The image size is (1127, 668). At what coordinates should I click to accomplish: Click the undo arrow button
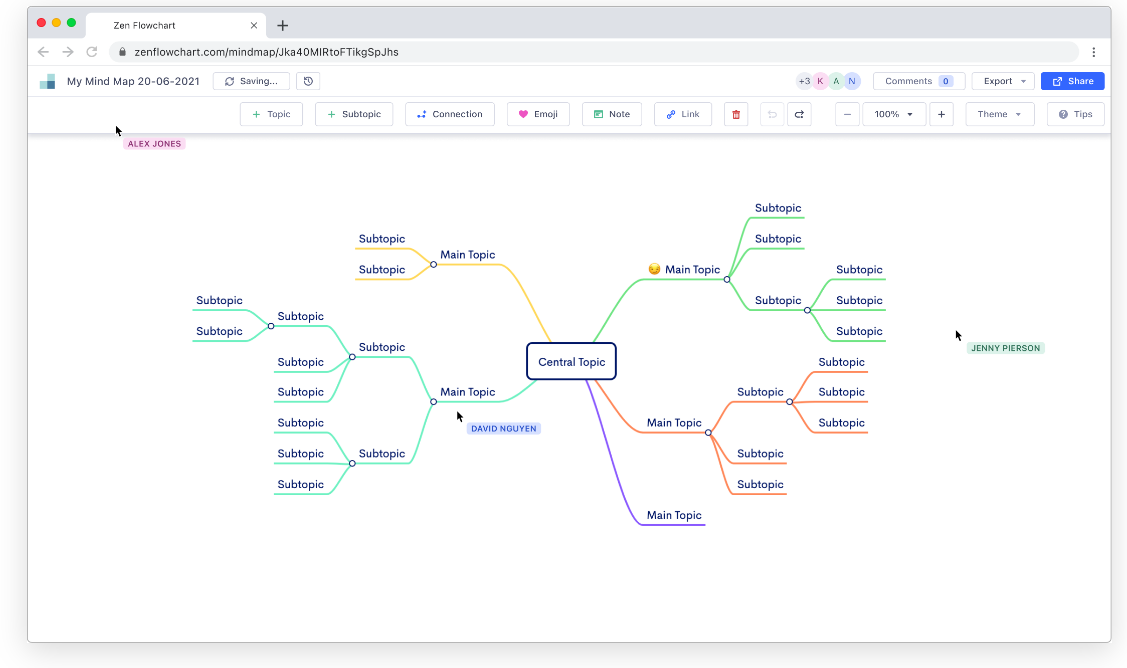772,114
